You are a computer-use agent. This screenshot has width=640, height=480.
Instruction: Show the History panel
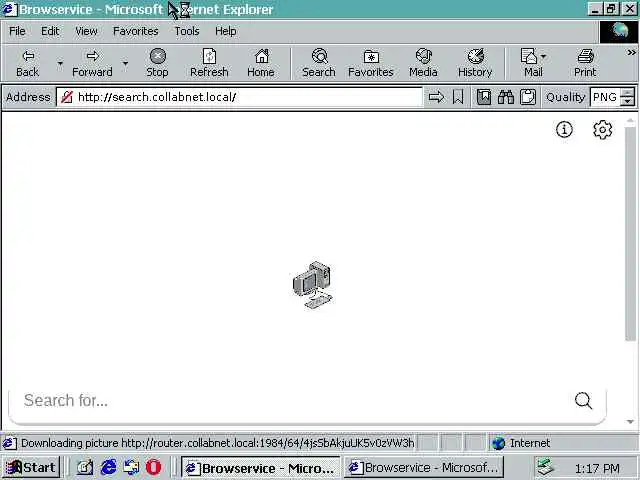(475, 63)
